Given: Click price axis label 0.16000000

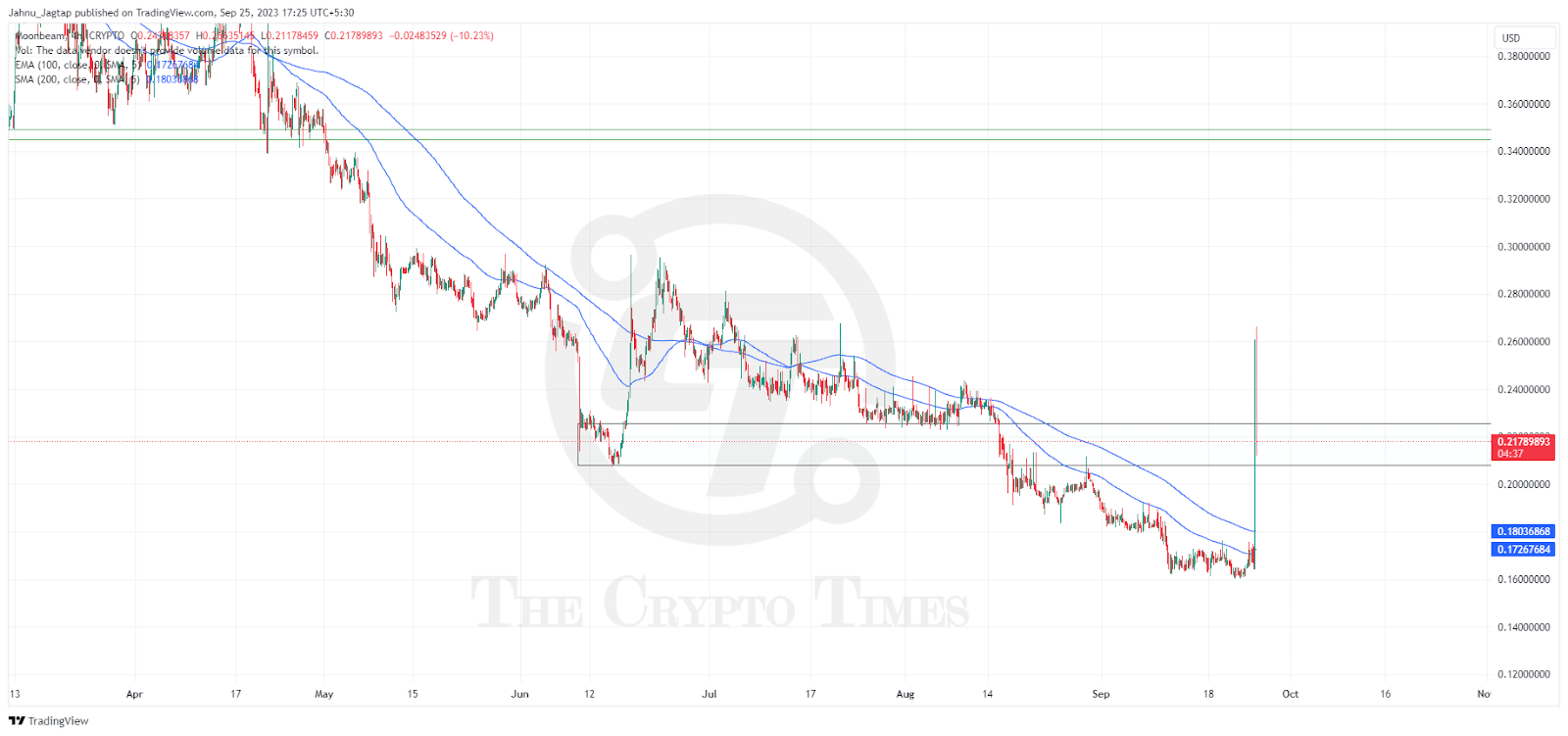Looking at the screenshot, I should (1524, 580).
